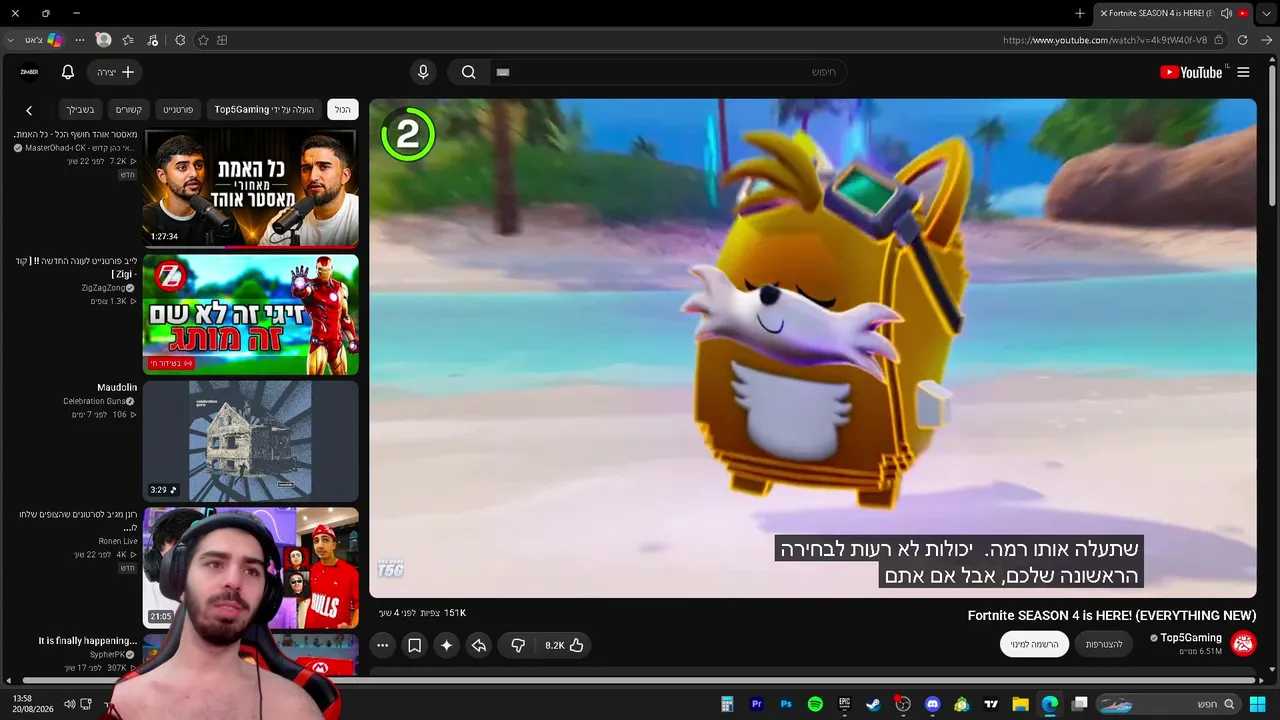Image resolution: width=1280 pixels, height=720 pixels.
Task: Select the 'הועלה על ידי Top5Gaming' chip
Action: click(264, 109)
